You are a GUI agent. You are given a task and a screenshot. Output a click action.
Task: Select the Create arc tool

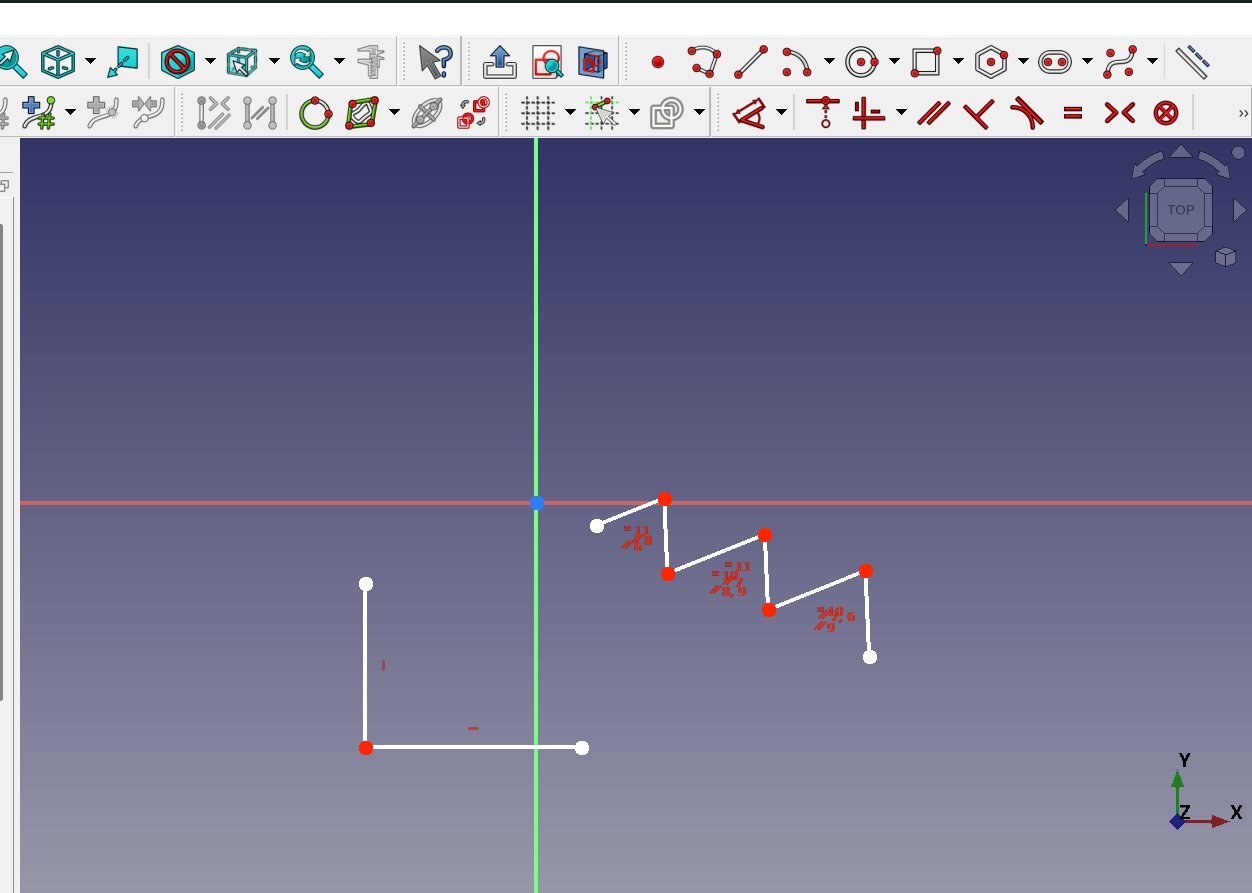pos(797,62)
